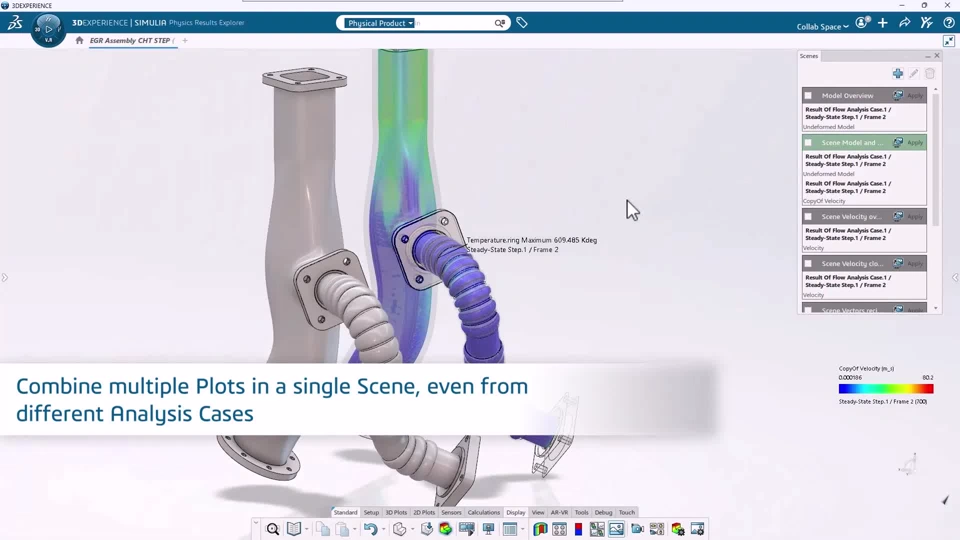Expand the Paste dropdown arrow
This screenshot has height=540, width=960.
354,529
